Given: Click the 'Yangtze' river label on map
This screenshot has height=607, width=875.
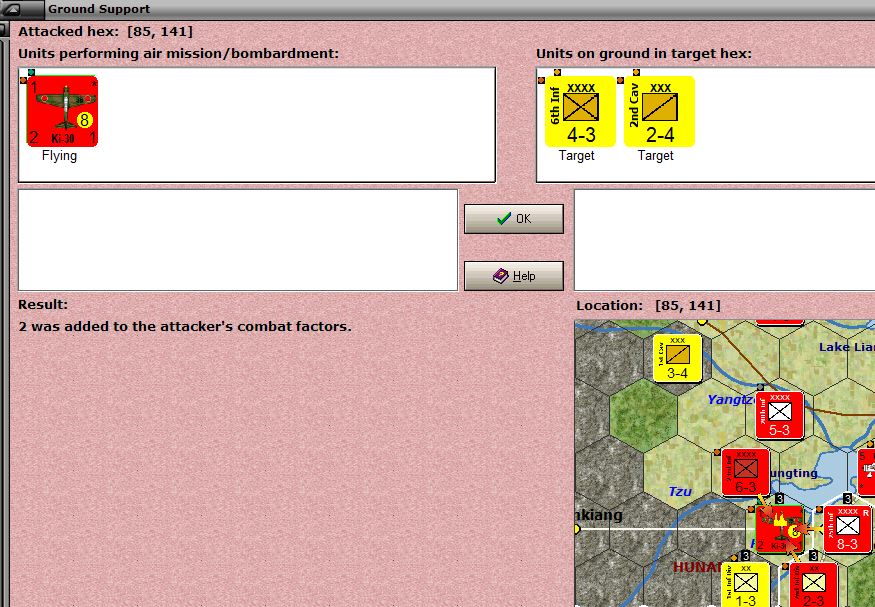Looking at the screenshot, I should pyautogui.click(x=731, y=399).
